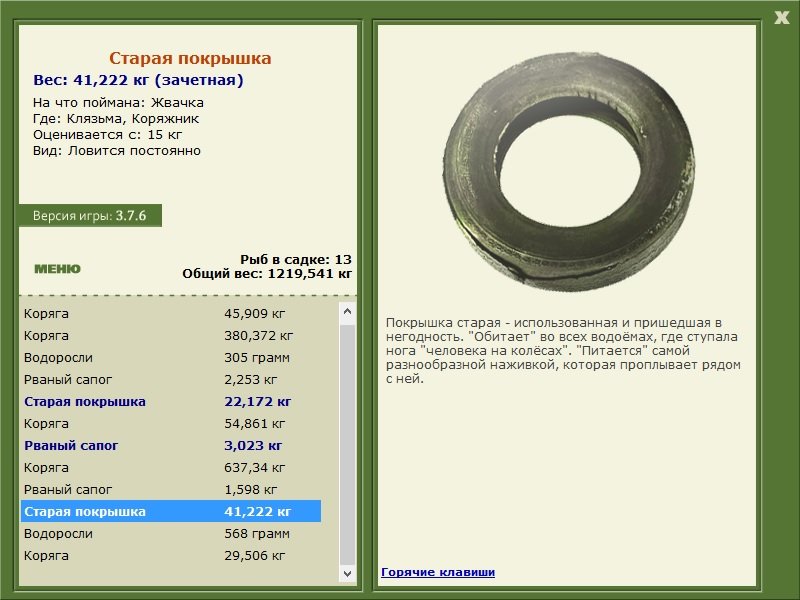Open the Горячие клавиши link
Viewport: 800px width, 600px height.
(438, 572)
